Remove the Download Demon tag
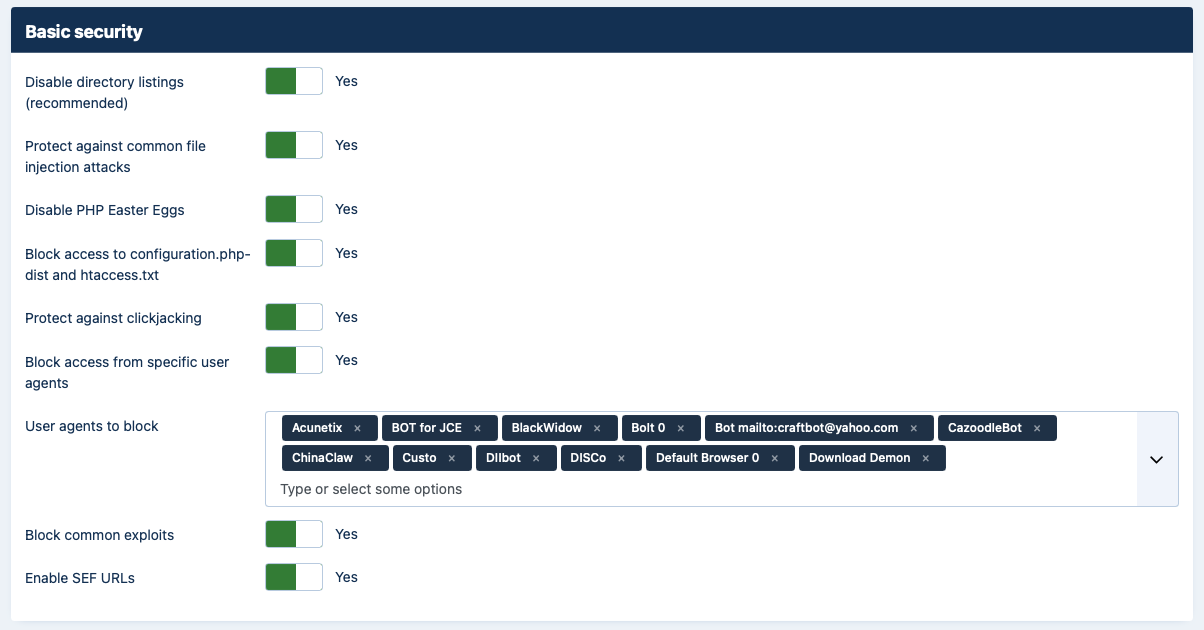The width and height of the screenshot is (1204, 630). coord(926,458)
